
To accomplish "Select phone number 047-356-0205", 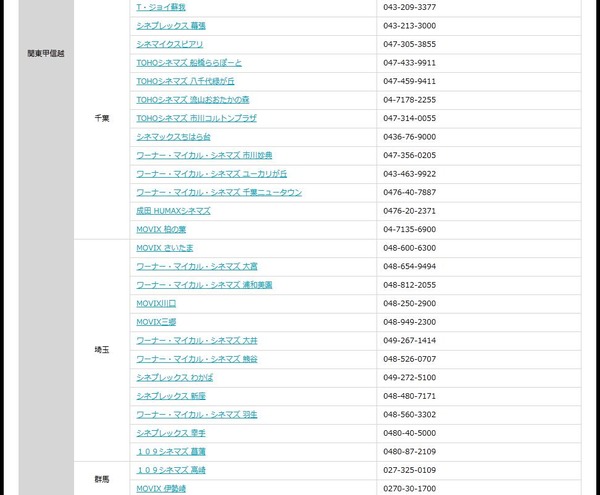I will (409, 155).
